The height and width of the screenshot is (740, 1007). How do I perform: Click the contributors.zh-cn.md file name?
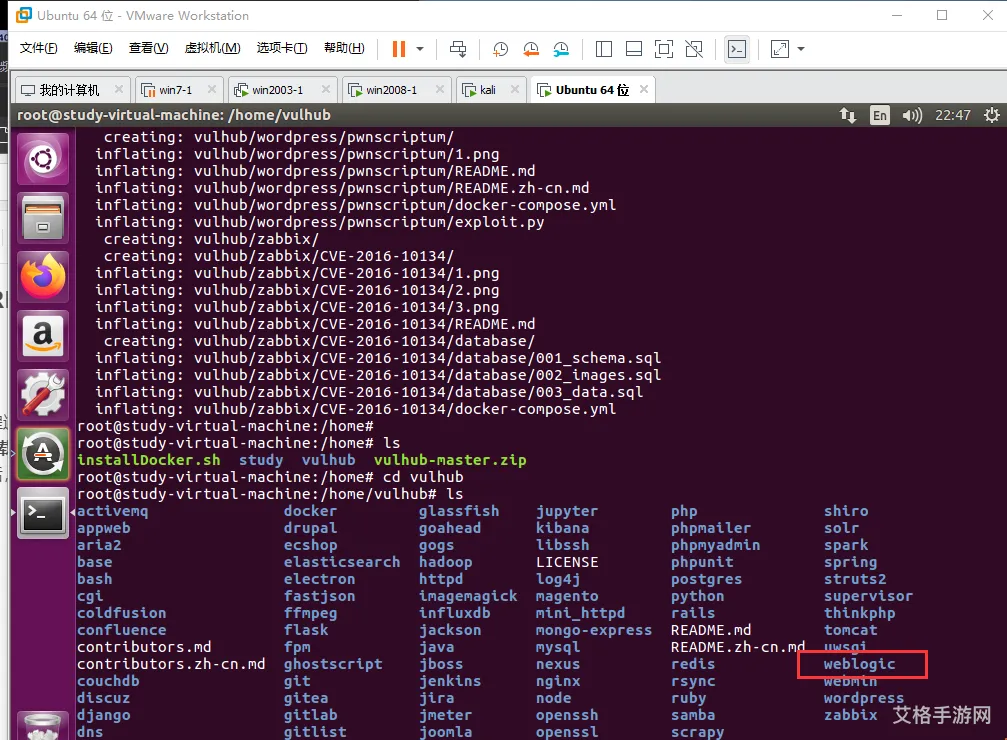(x=171, y=664)
